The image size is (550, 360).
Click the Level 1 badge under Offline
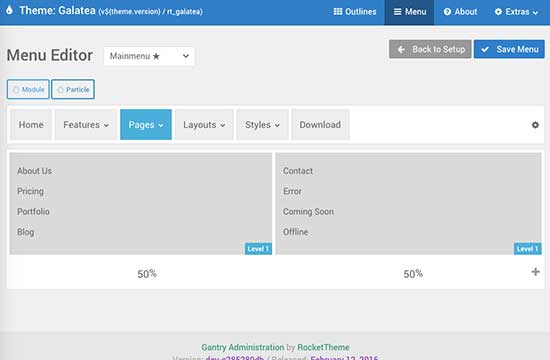tap(527, 249)
